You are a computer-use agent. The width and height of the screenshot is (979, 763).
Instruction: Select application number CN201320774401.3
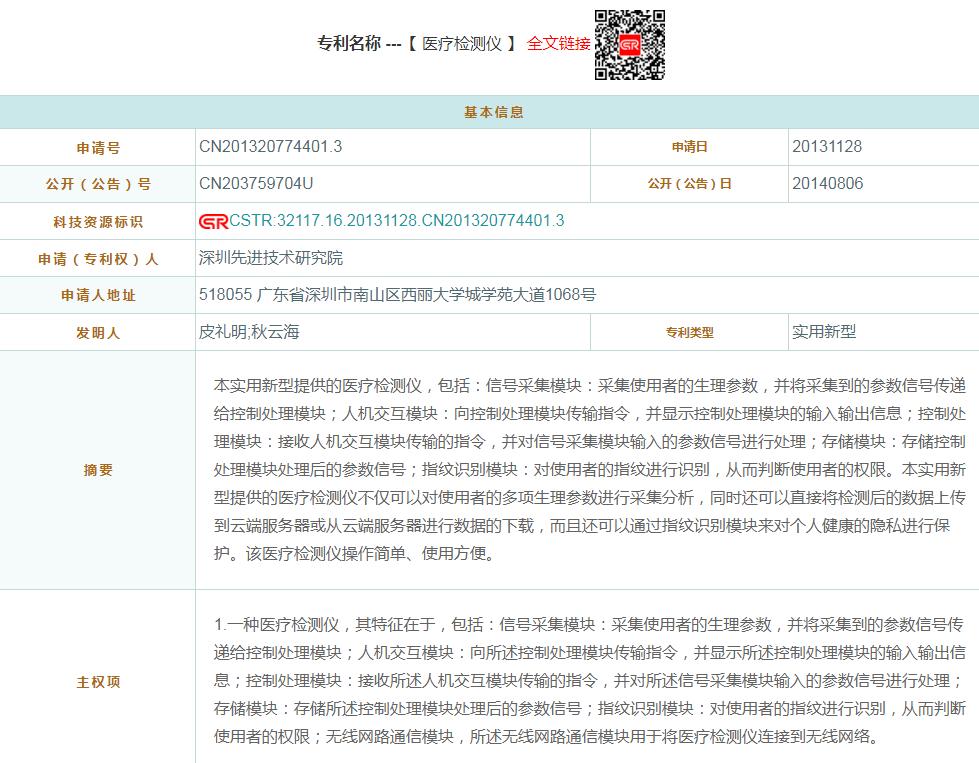tap(271, 147)
